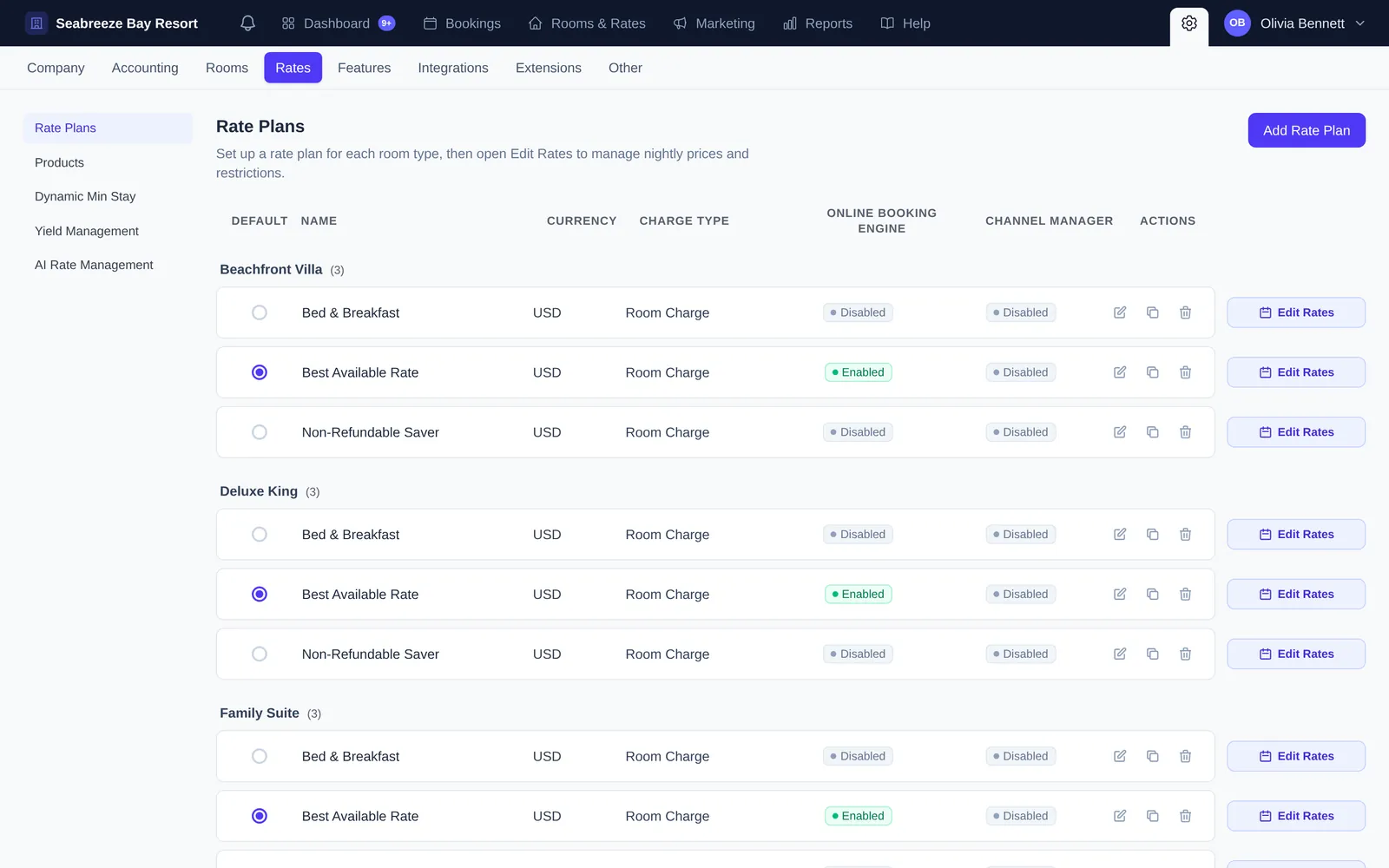This screenshot has height=868, width=1389.
Task: Delete Deluxe King Non-Refundable Saver plan
Action: coord(1185,654)
